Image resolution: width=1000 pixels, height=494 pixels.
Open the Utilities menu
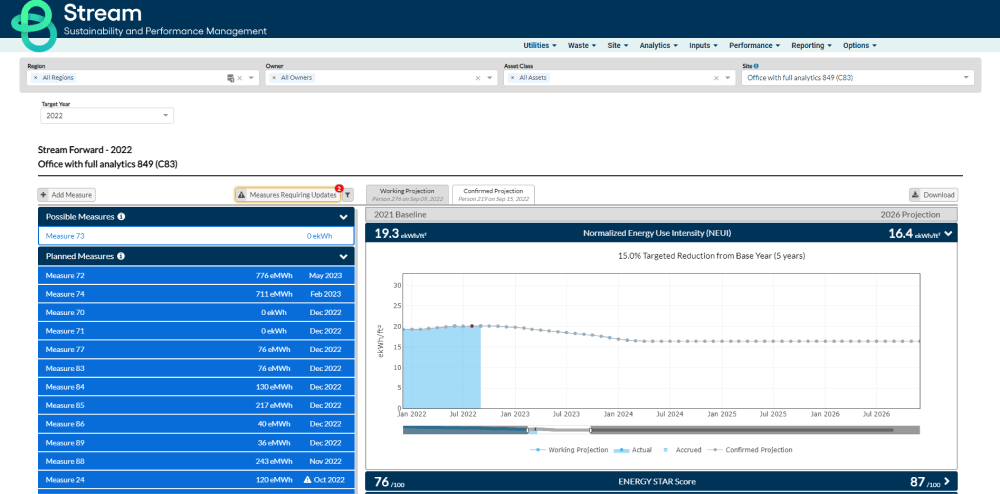tap(540, 46)
